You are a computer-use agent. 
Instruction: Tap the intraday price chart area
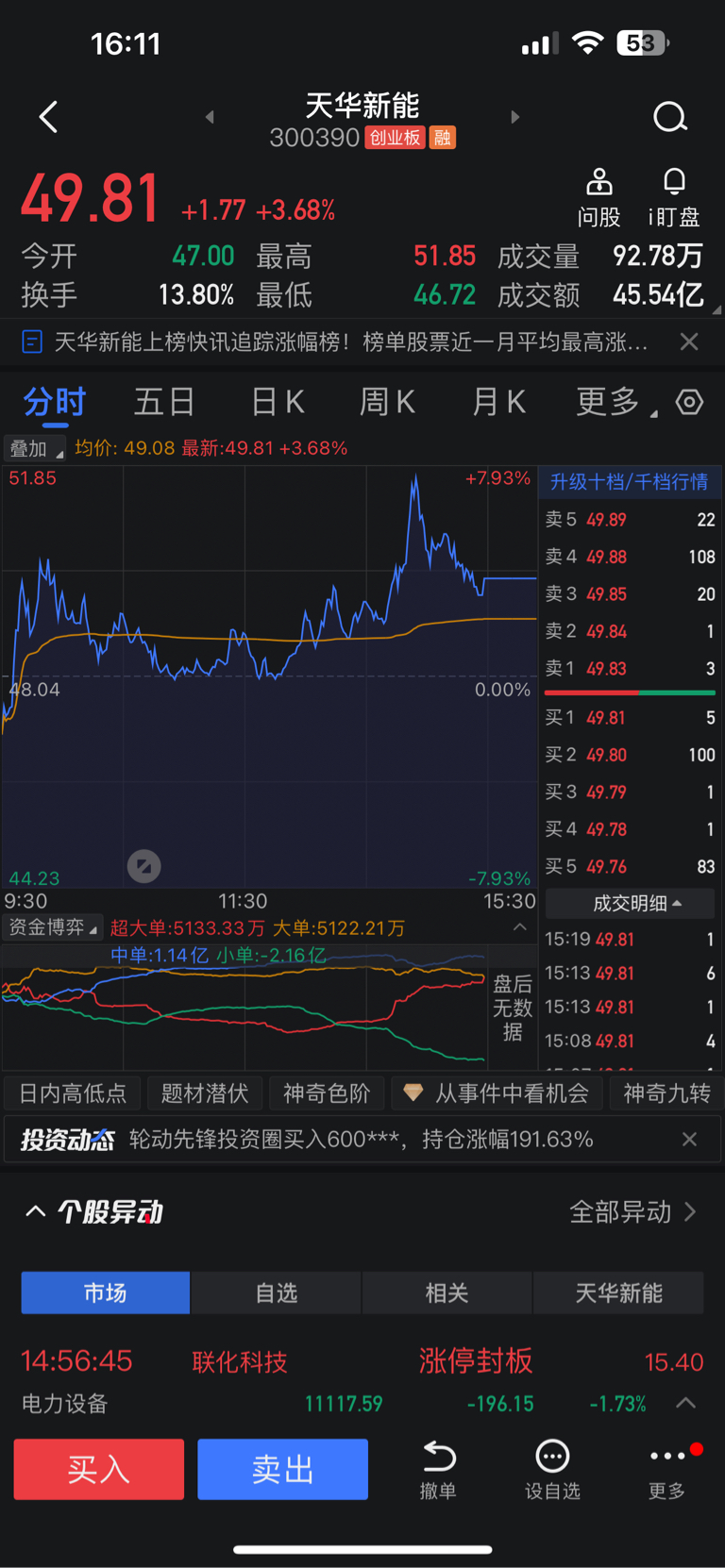(x=269, y=677)
